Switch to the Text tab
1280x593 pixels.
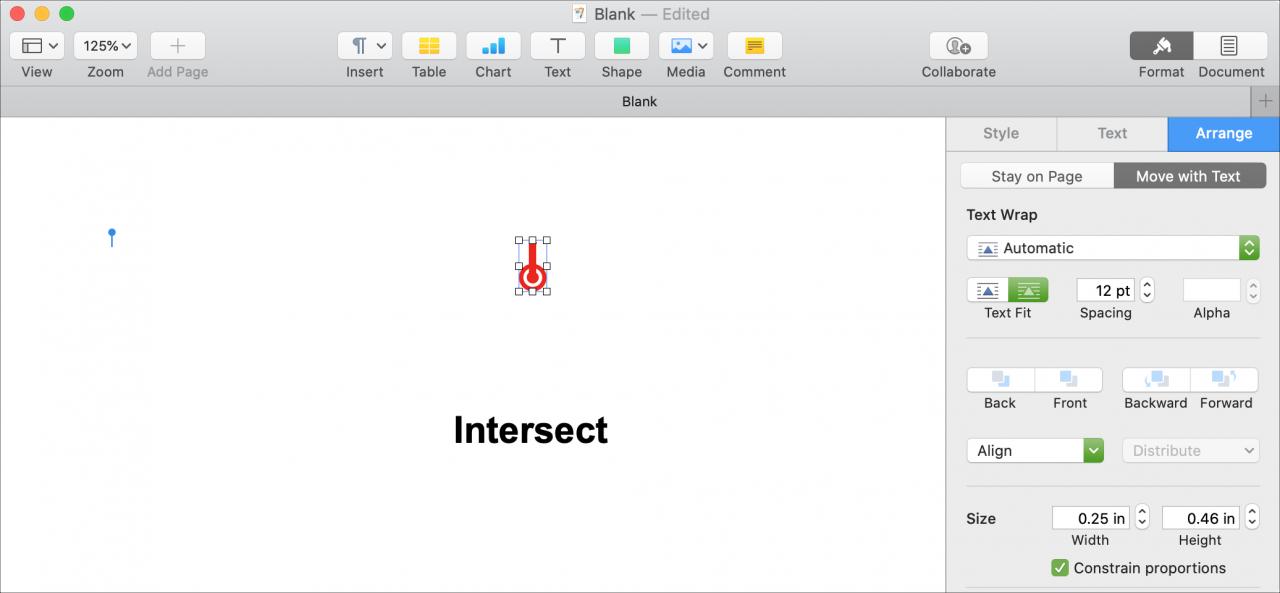pyautogui.click(x=1112, y=134)
